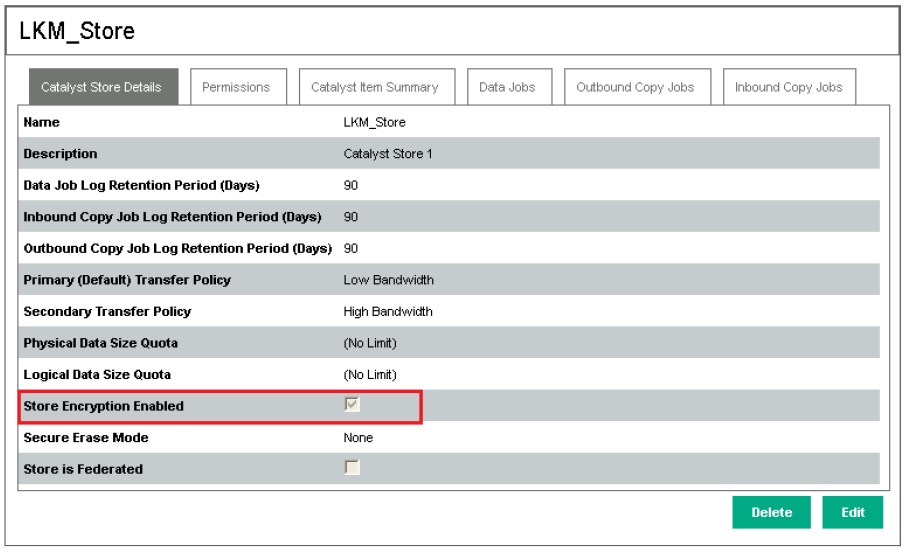This screenshot has width=905, height=552.
Task: Click the Store Encryption Enabled label
Action: [x=103, y=406]
